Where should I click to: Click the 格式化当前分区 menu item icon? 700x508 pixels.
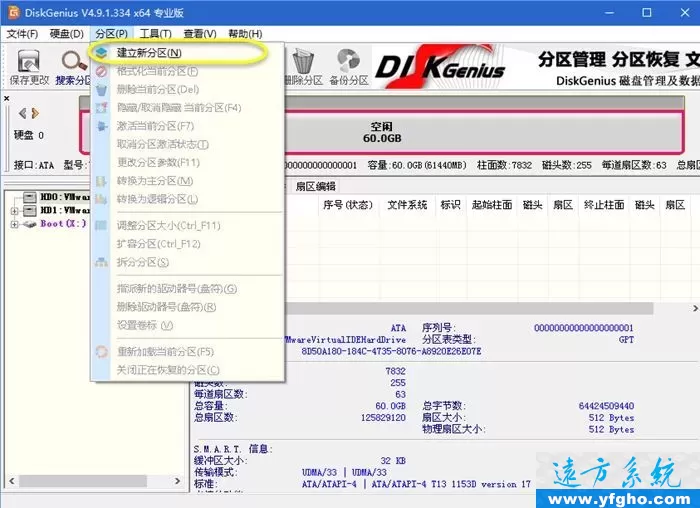coord(101,71)
